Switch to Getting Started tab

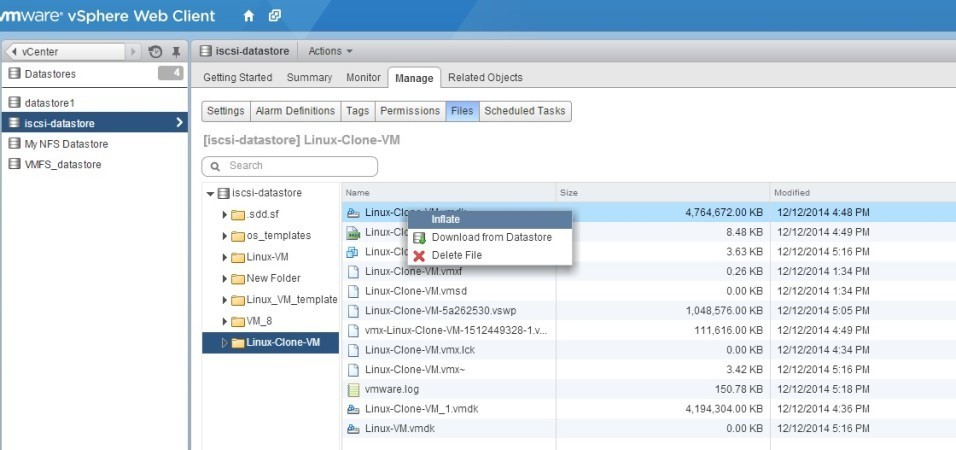tap(238, 77)
